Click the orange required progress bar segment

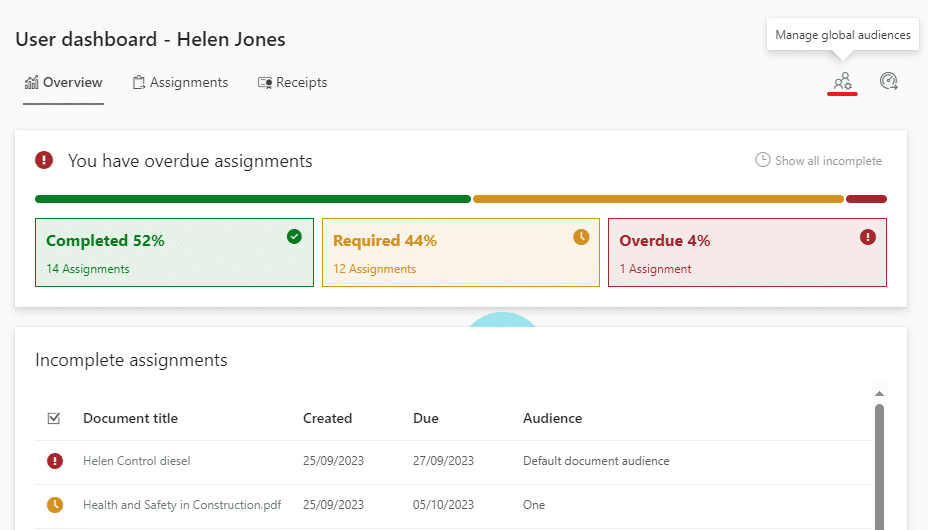(658, 199)
